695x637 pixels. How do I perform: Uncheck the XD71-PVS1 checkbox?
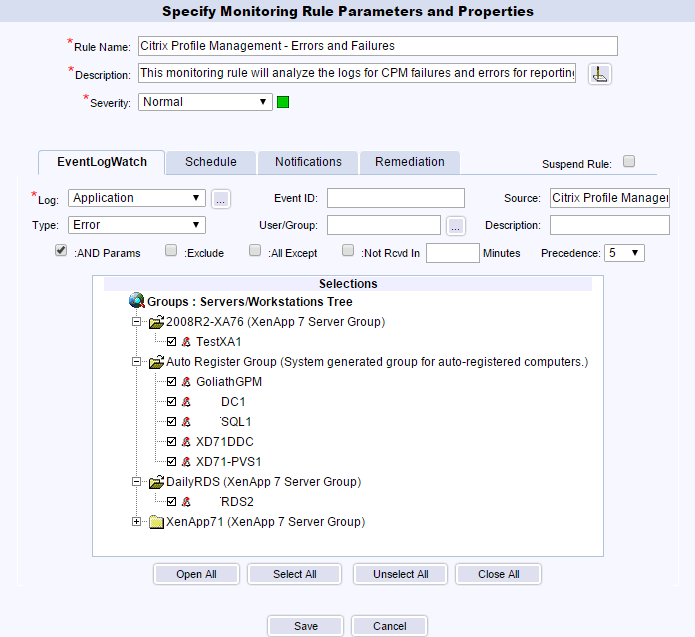point(172,461)
